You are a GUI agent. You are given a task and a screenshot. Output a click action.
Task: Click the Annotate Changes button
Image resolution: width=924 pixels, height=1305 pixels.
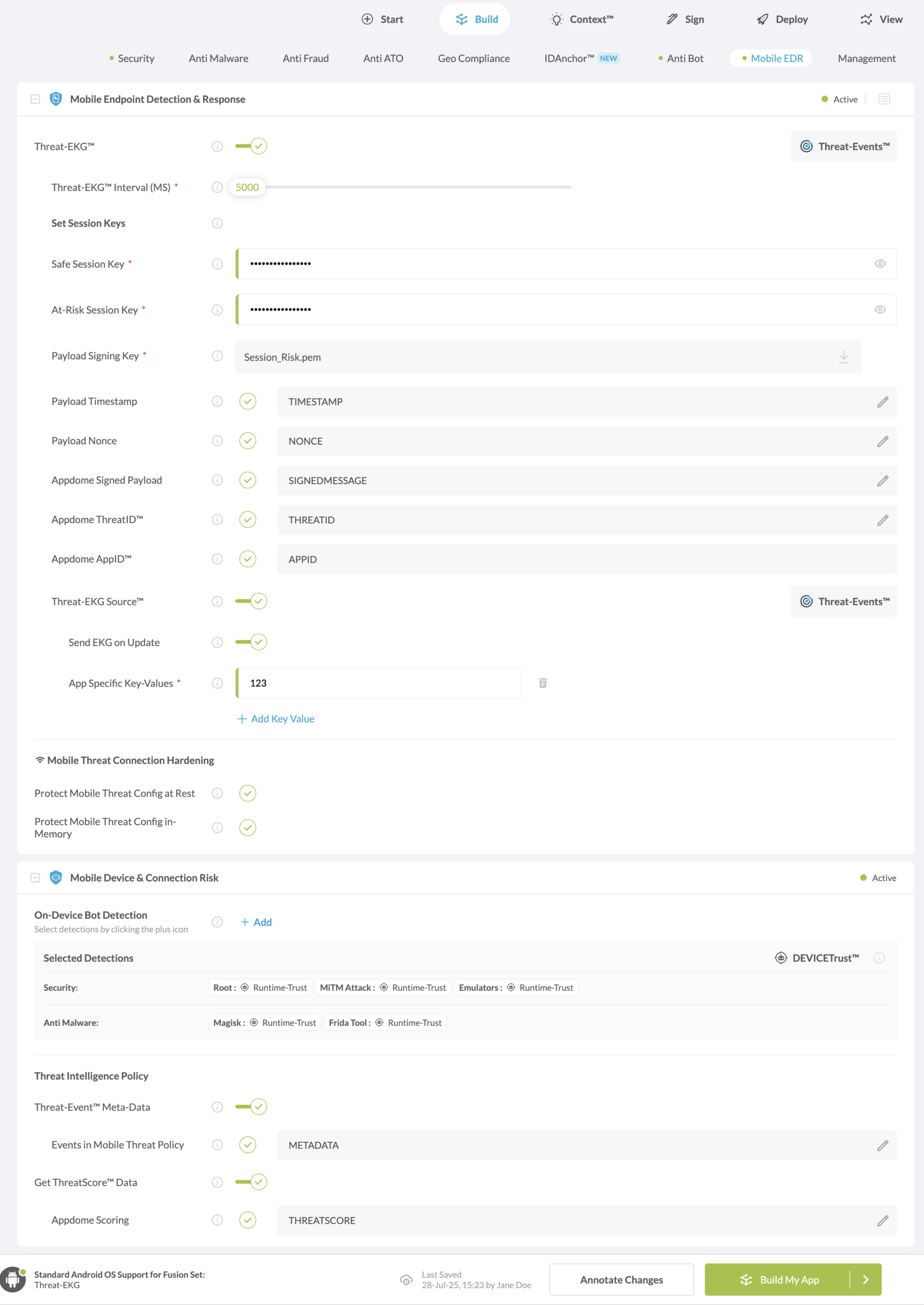pyautogui.click(x=621, y=1279)
